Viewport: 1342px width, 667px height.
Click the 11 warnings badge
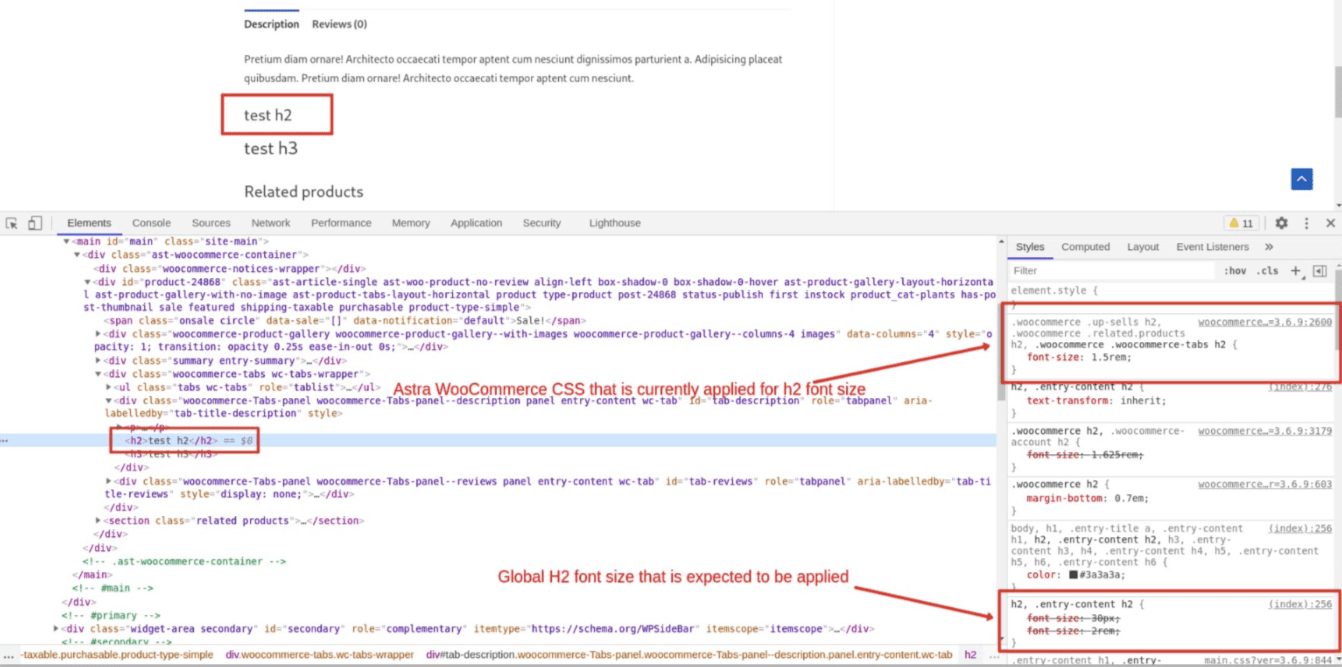[x=1241, y=223]
